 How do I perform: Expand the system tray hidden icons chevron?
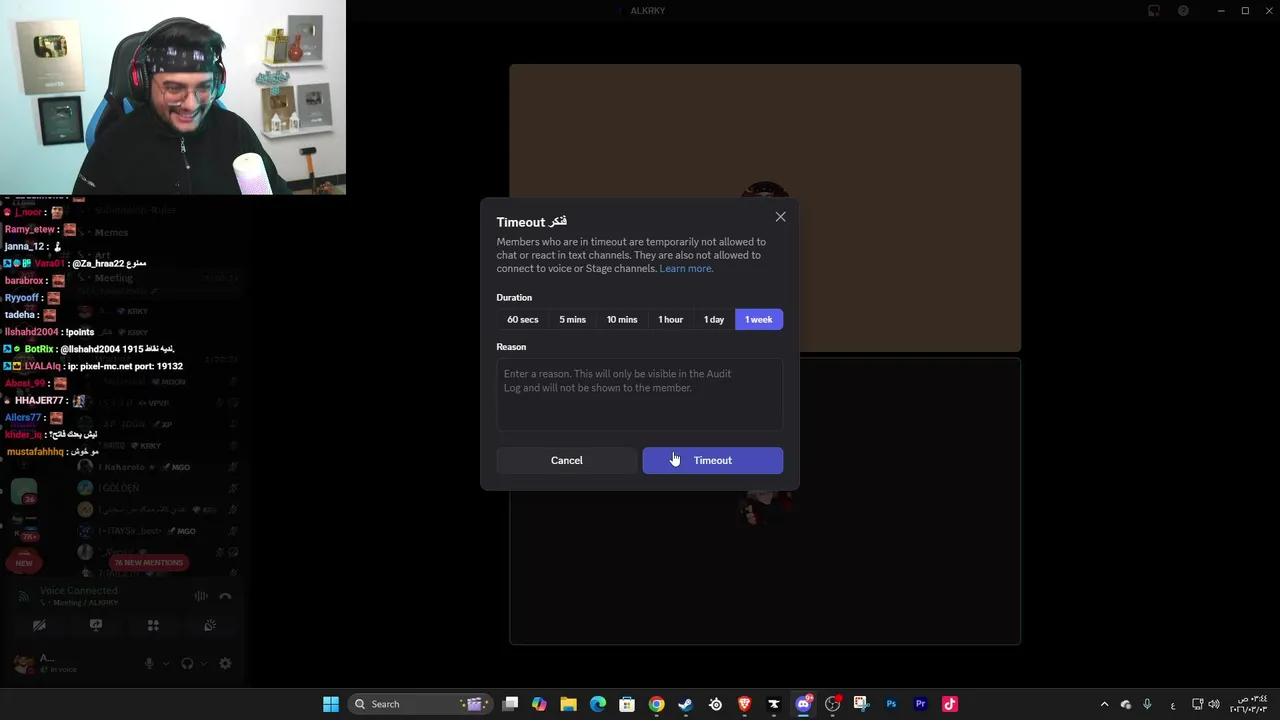tap(1104, 704)
